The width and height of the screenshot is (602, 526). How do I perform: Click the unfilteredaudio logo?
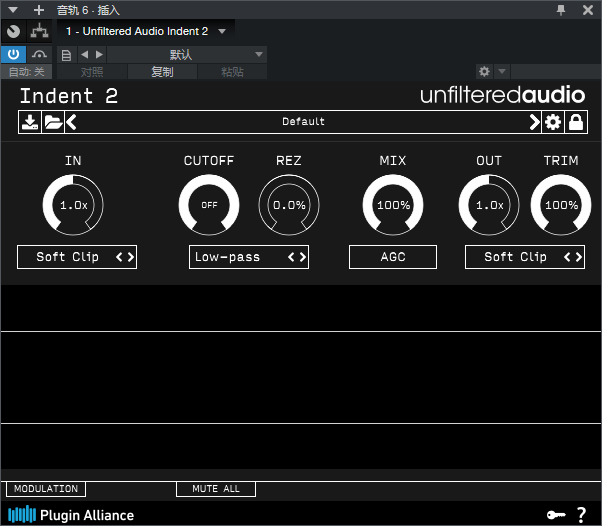502,95
